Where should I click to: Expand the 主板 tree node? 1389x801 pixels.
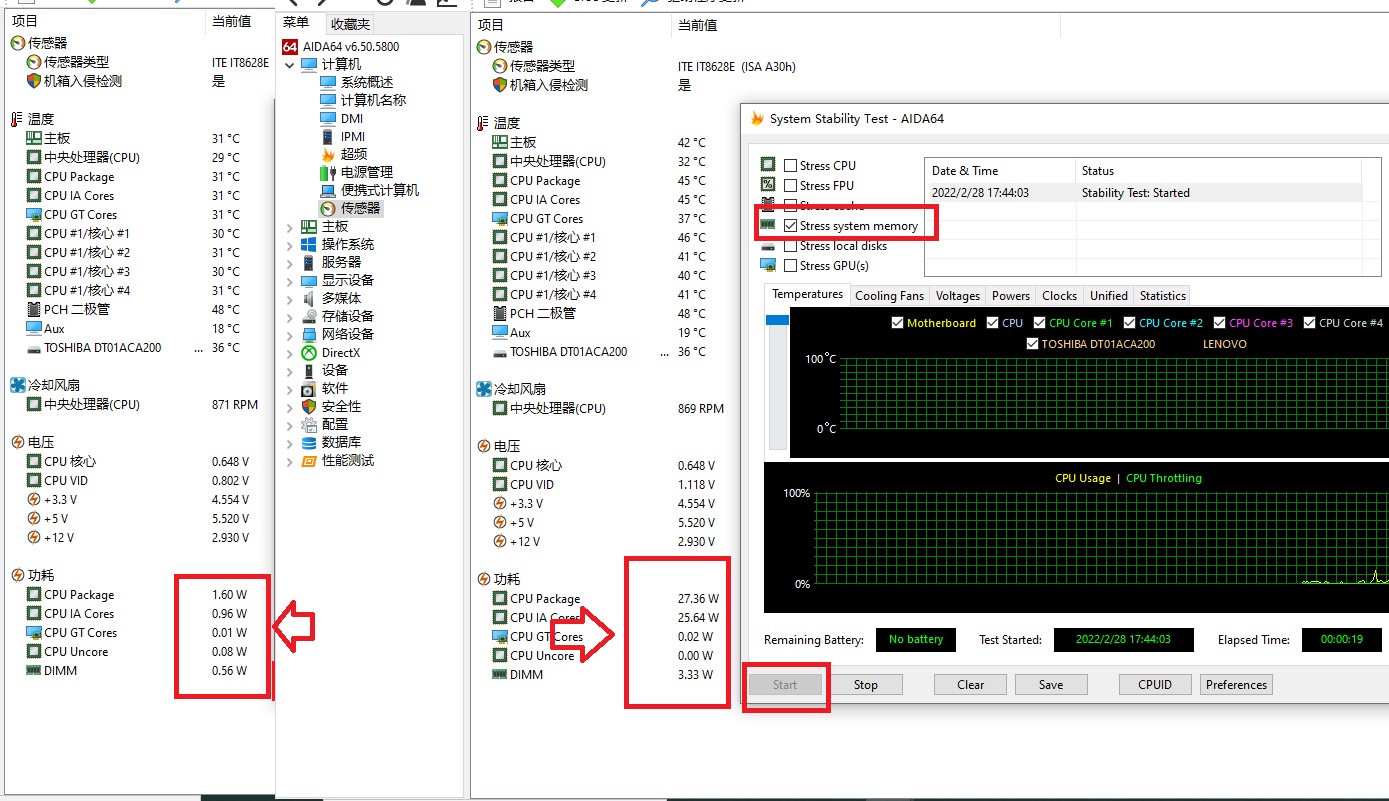click(x=290, y=227)
